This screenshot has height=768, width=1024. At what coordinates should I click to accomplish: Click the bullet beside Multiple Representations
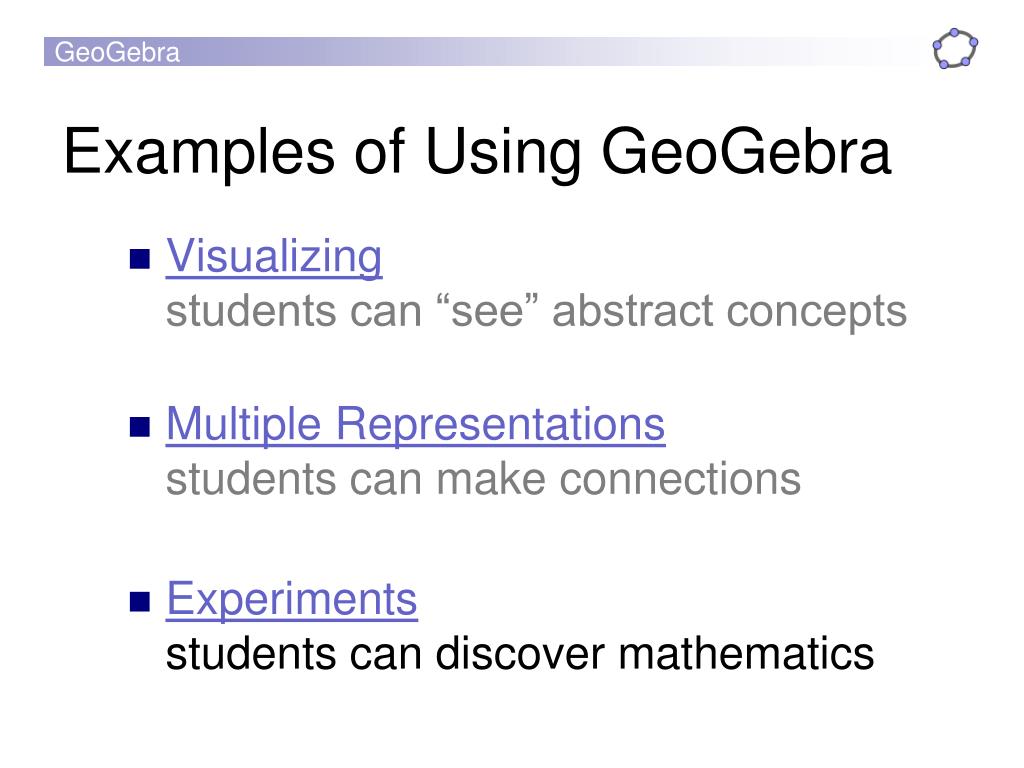[140, 427]
